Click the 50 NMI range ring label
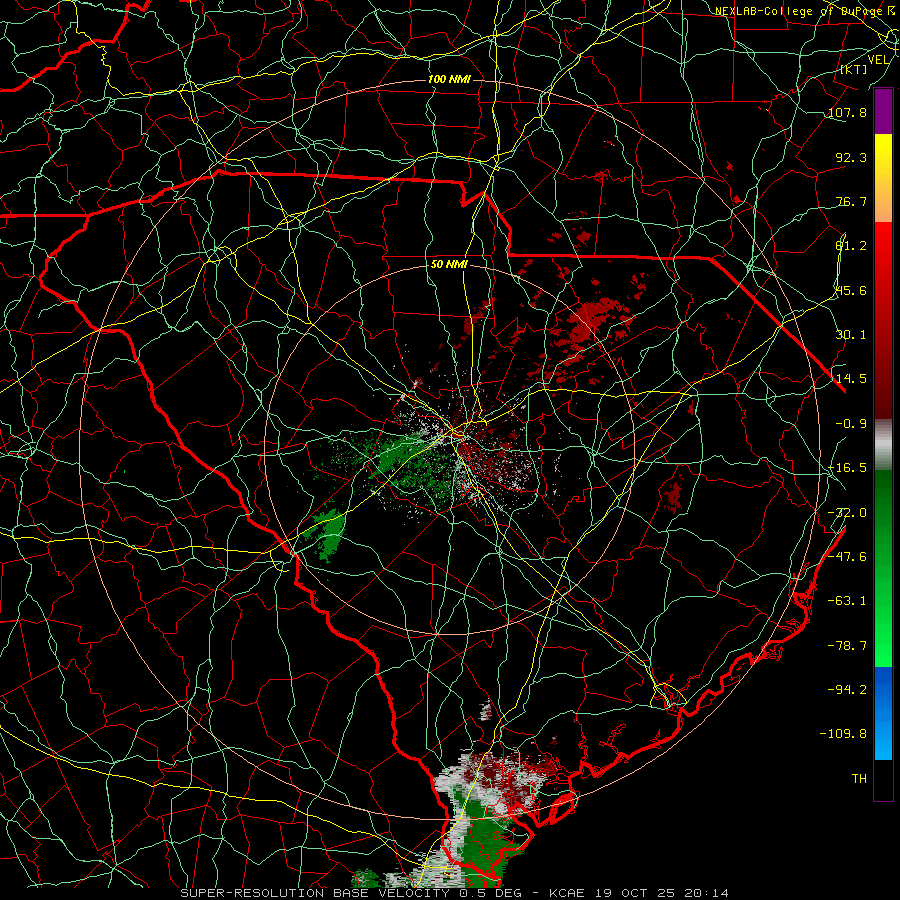 449,265
